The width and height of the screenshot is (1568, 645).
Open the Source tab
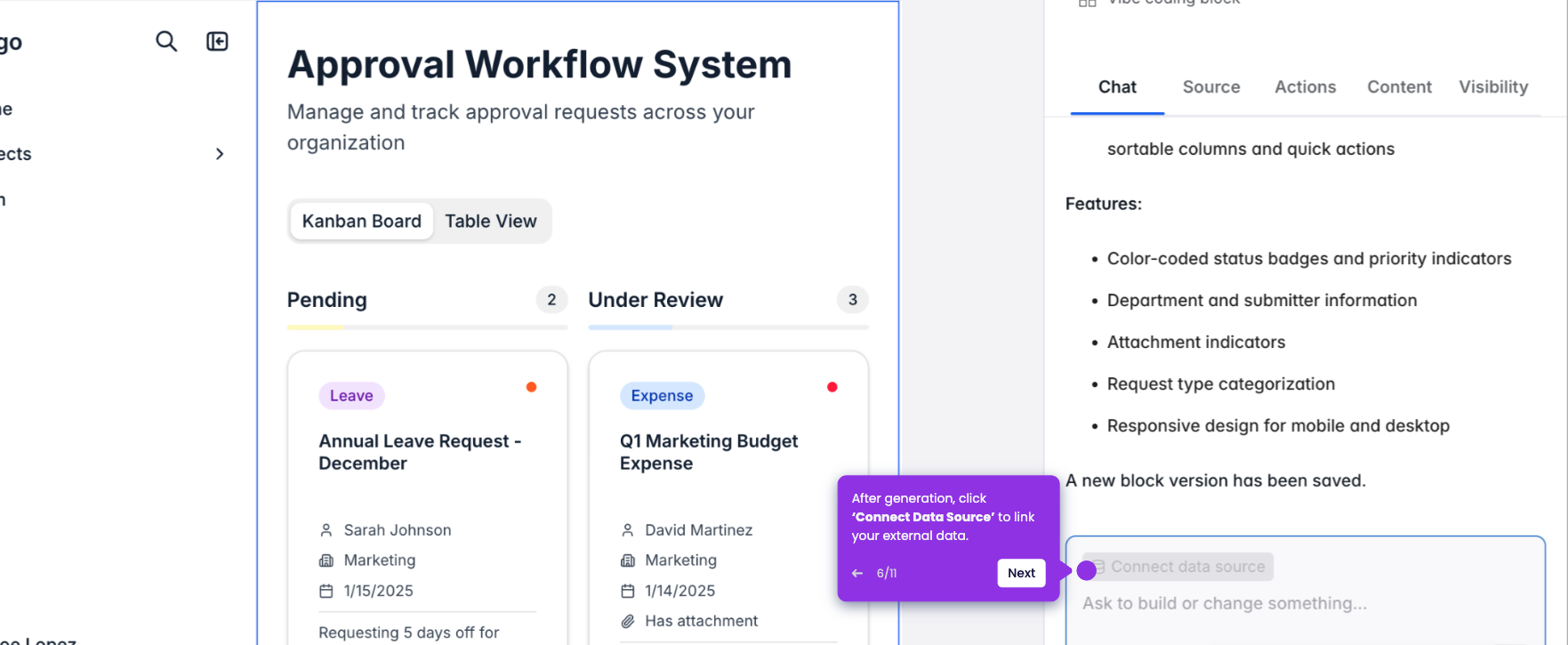coord(1211,87)
